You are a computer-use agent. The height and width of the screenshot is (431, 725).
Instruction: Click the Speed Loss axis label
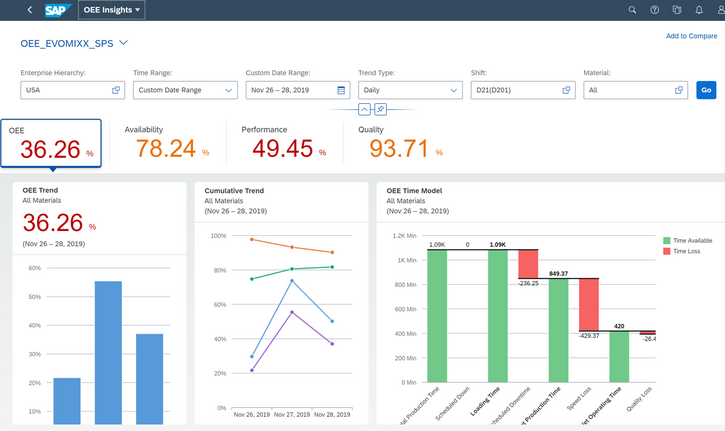tap(579, 399)
